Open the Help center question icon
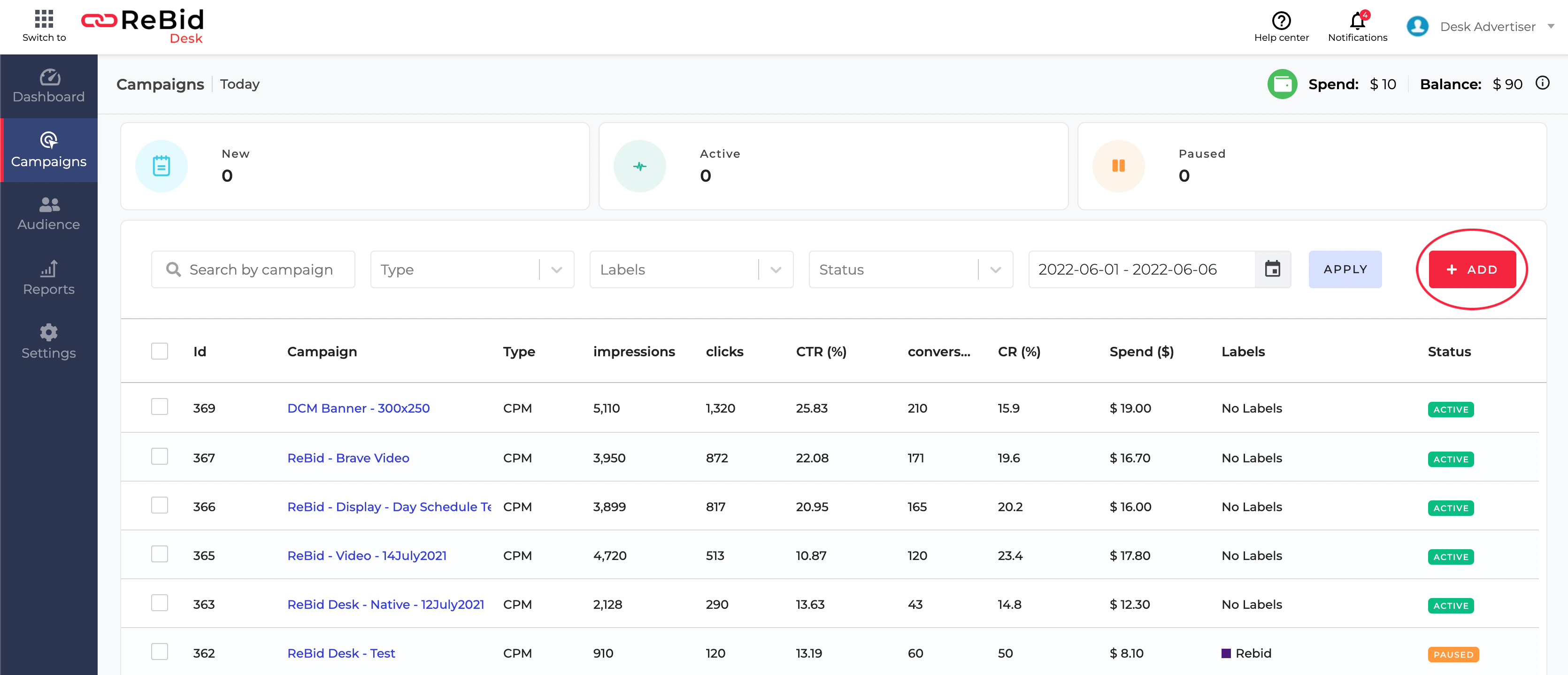1568x675 pixels. coord(1281,20)
